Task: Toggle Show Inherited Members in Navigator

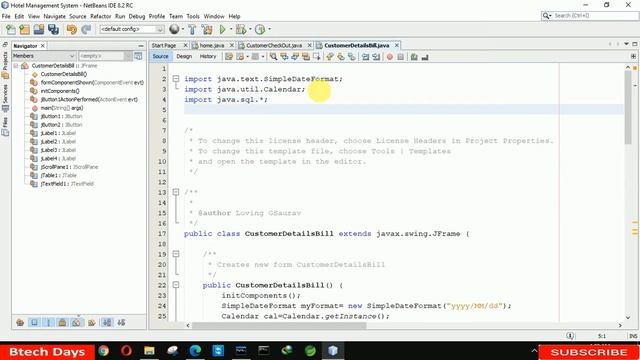Action: click(20, 322)
